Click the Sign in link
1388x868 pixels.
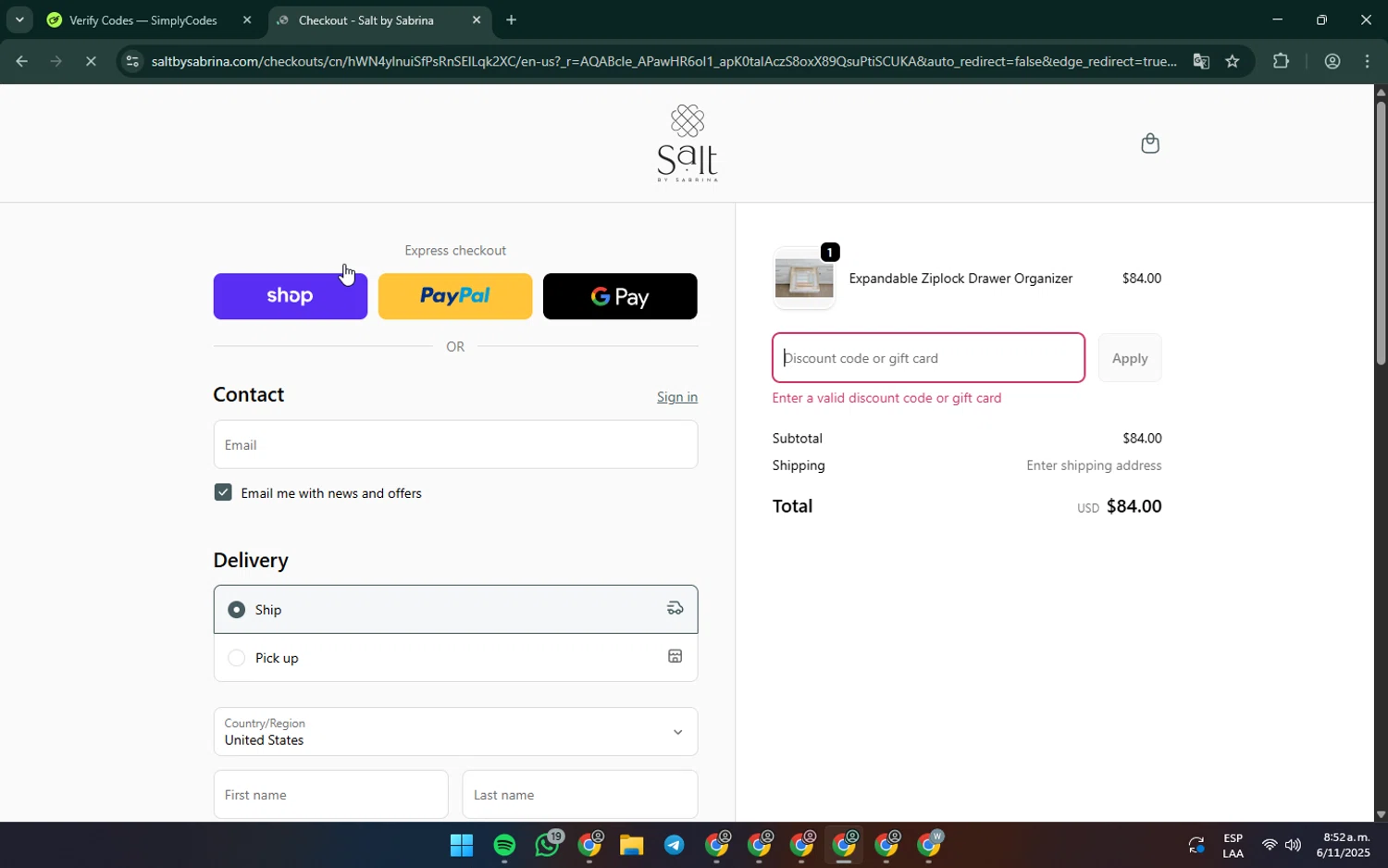click(677, 397)
